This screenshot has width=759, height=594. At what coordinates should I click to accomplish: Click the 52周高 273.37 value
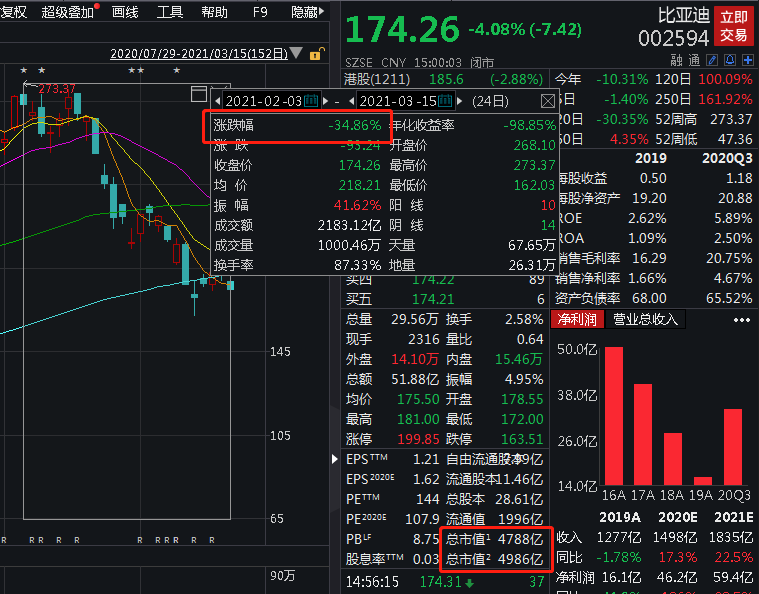coord(731,119)
